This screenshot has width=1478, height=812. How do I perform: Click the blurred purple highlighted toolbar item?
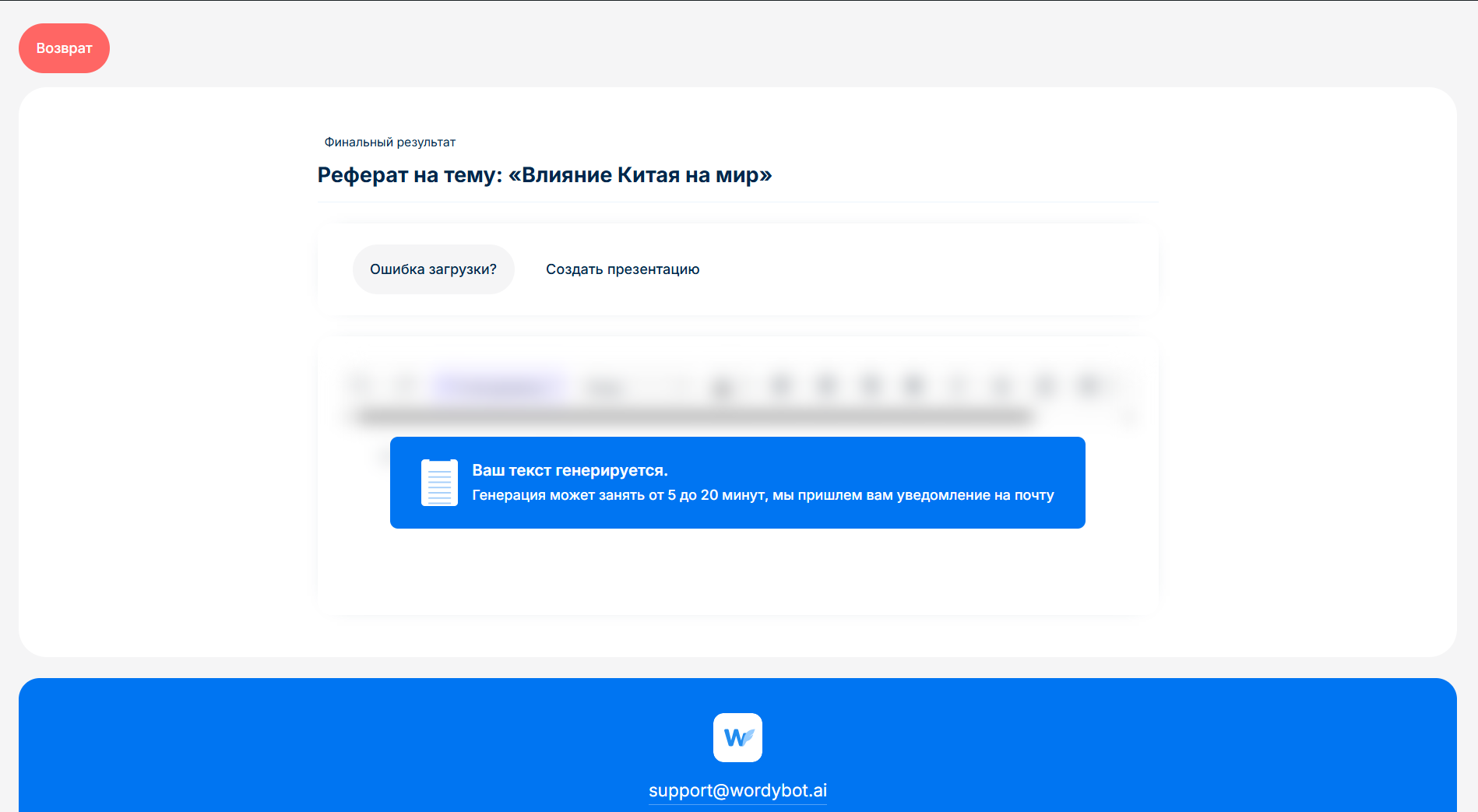(x=498, y=385)
